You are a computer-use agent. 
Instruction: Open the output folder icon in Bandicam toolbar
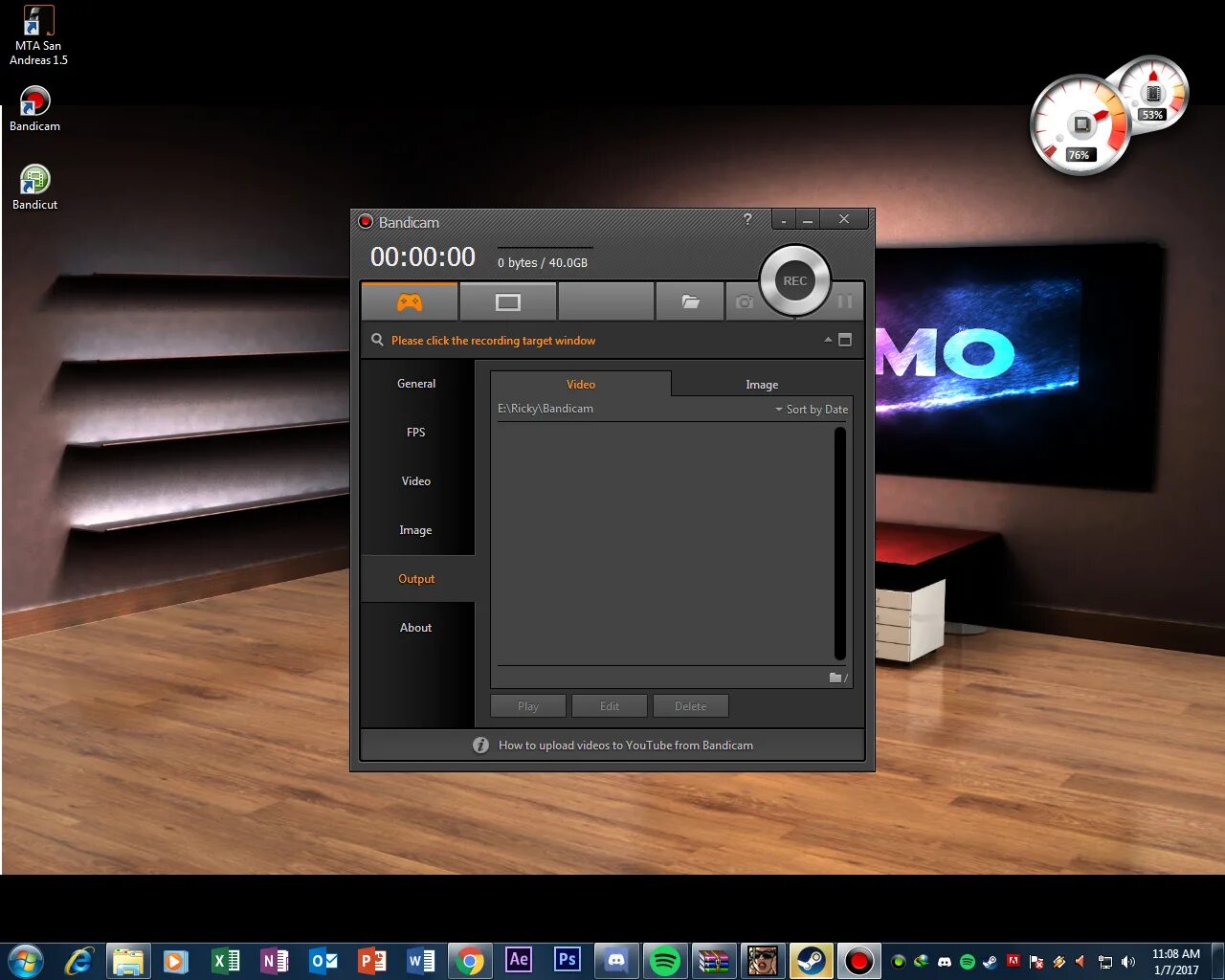click(690, 302)
